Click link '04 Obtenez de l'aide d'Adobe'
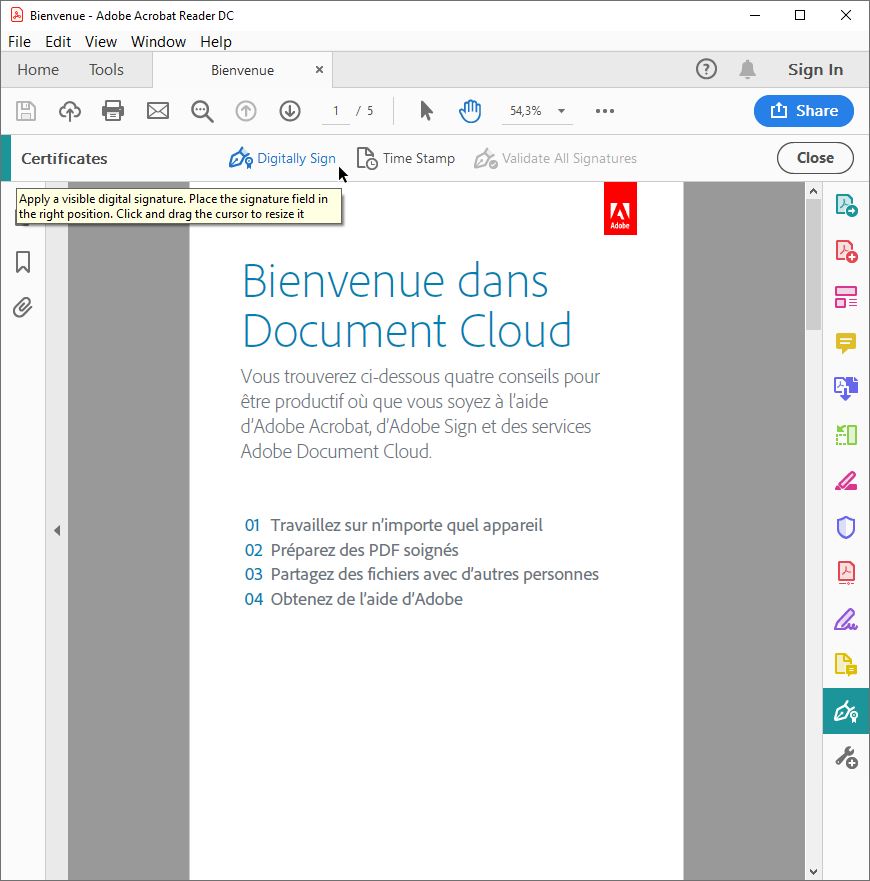 [x=354, y=599]
